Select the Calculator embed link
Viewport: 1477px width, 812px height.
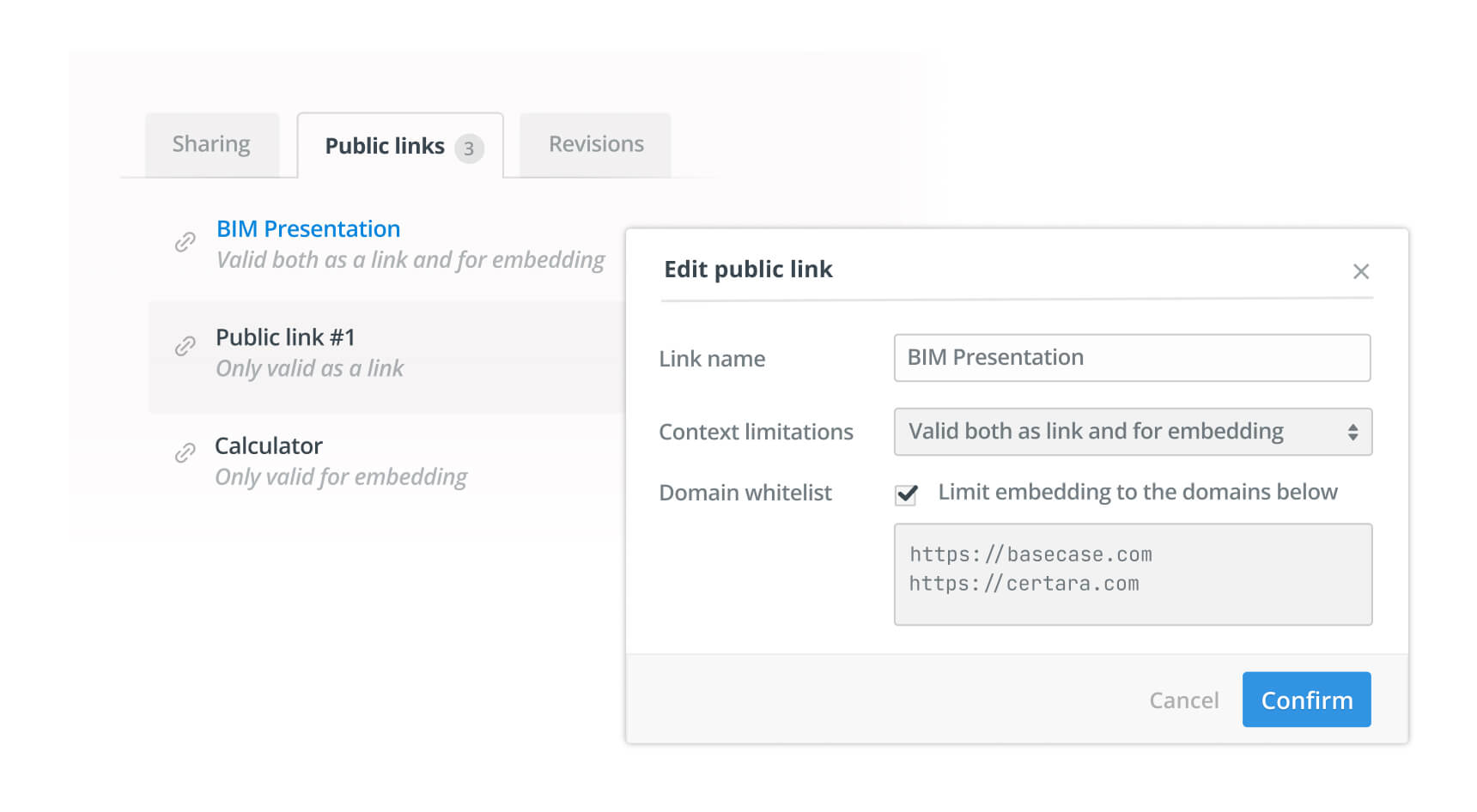pyautogui.click(x=269, y=445)
